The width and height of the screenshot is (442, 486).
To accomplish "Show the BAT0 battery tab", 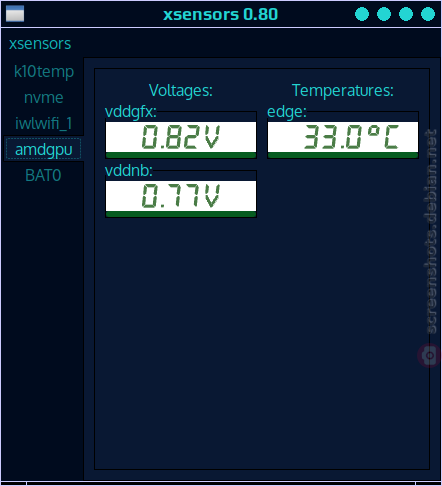I will [x=44, y=175].
